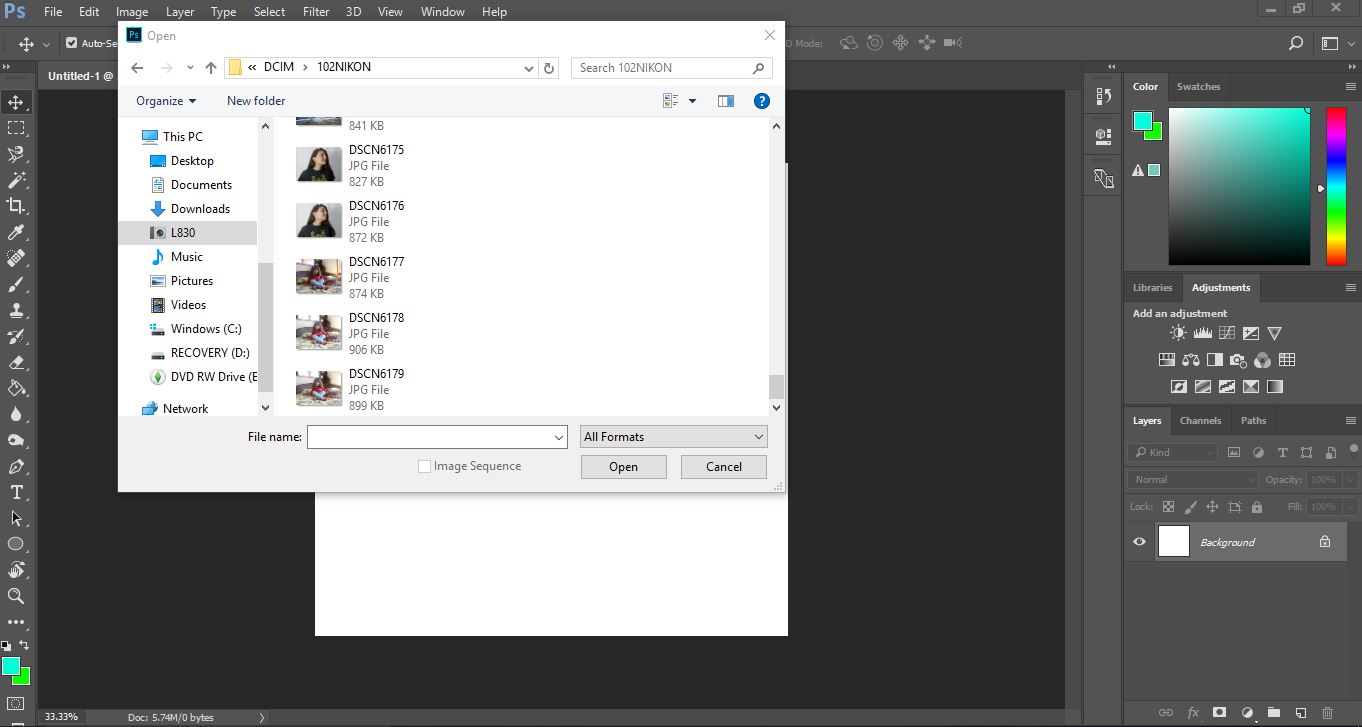Open the Image menu

(x=132, y=12)
